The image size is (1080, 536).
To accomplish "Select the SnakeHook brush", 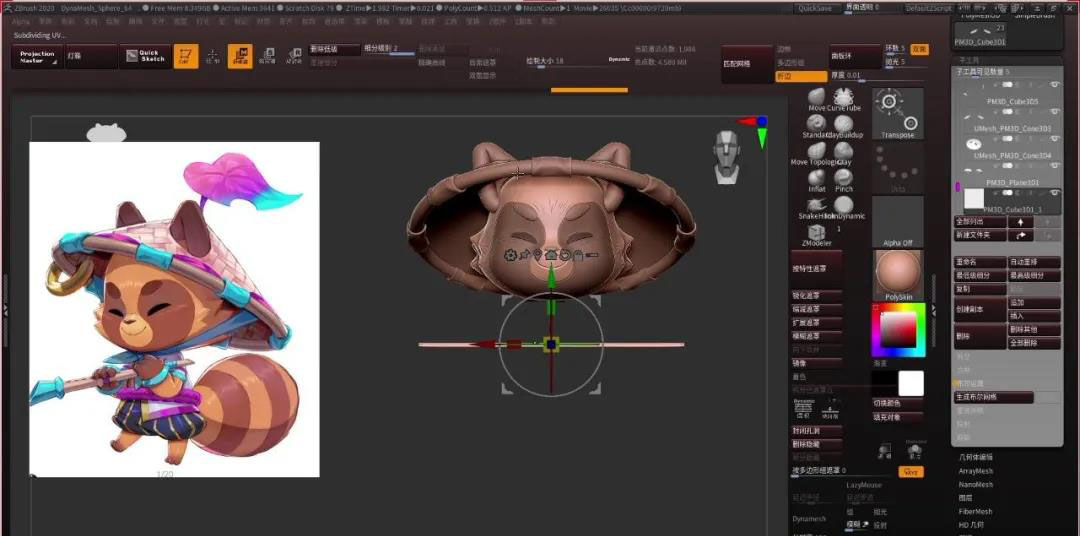I will (817, 207).
